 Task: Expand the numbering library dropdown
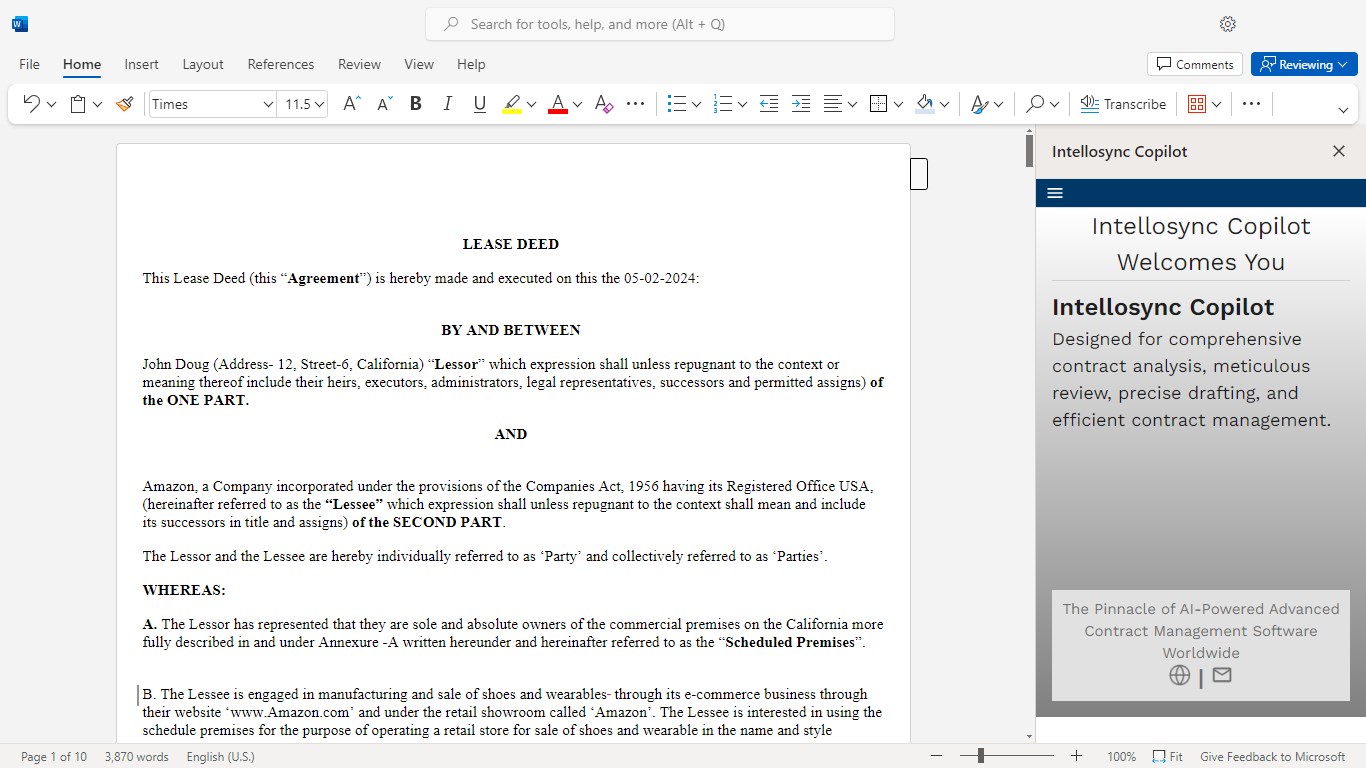(x=742, y=104)
